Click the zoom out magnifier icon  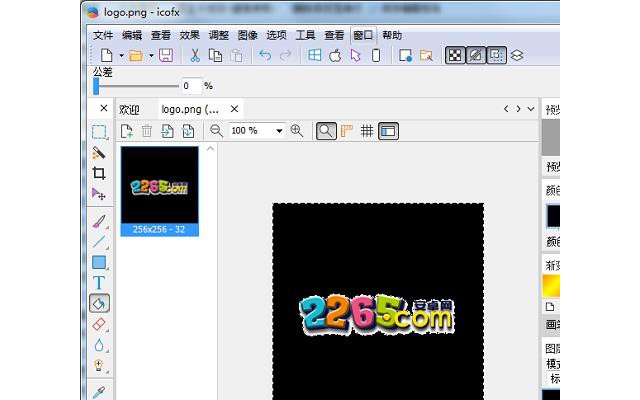pyautogui.click(x=216, y=131)
